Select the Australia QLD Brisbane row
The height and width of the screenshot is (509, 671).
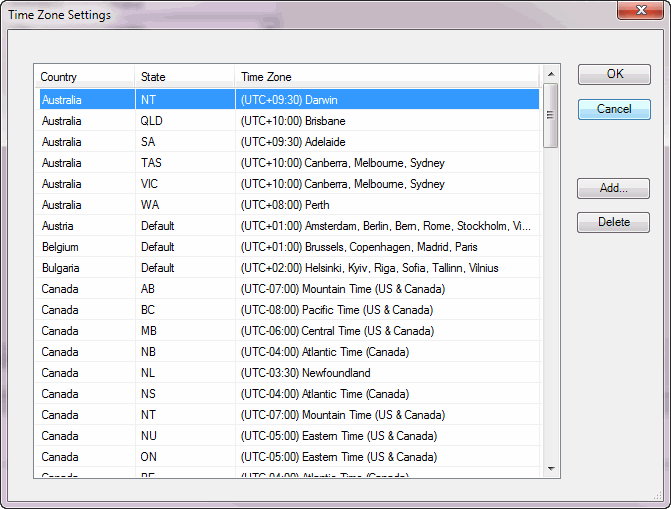point(288,121)
